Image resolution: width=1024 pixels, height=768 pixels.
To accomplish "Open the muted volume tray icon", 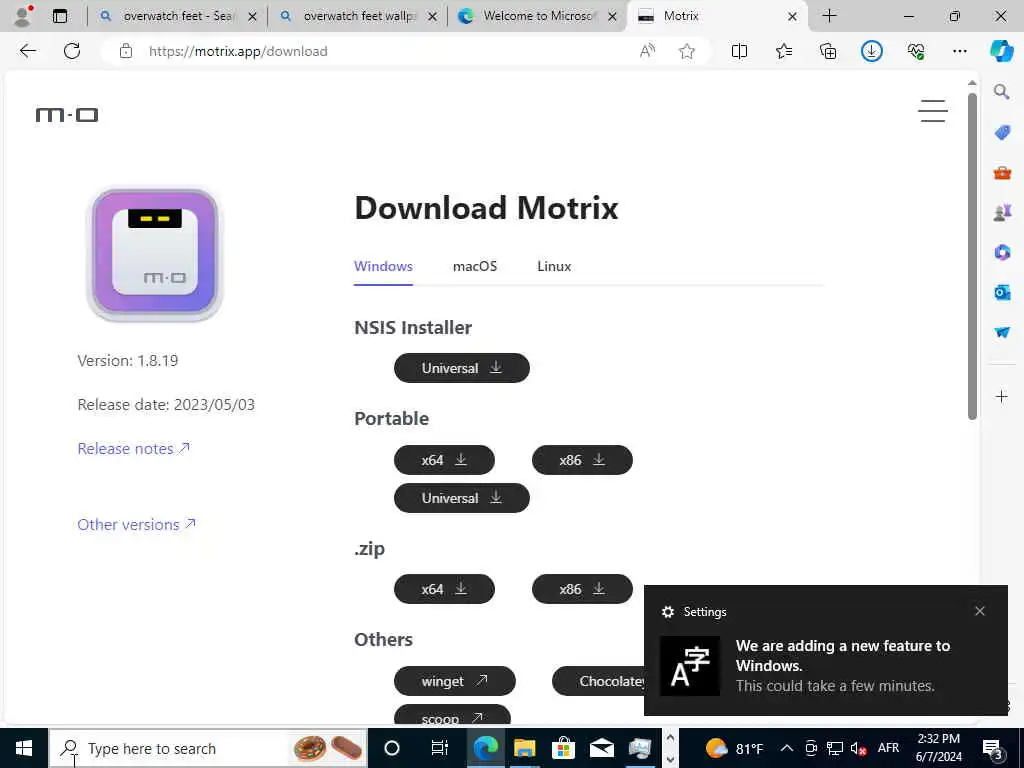I will coord(859,748).
